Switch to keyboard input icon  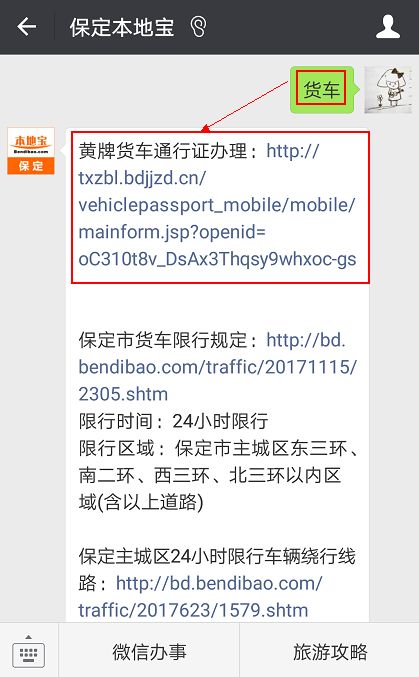[x=29, y=651]
